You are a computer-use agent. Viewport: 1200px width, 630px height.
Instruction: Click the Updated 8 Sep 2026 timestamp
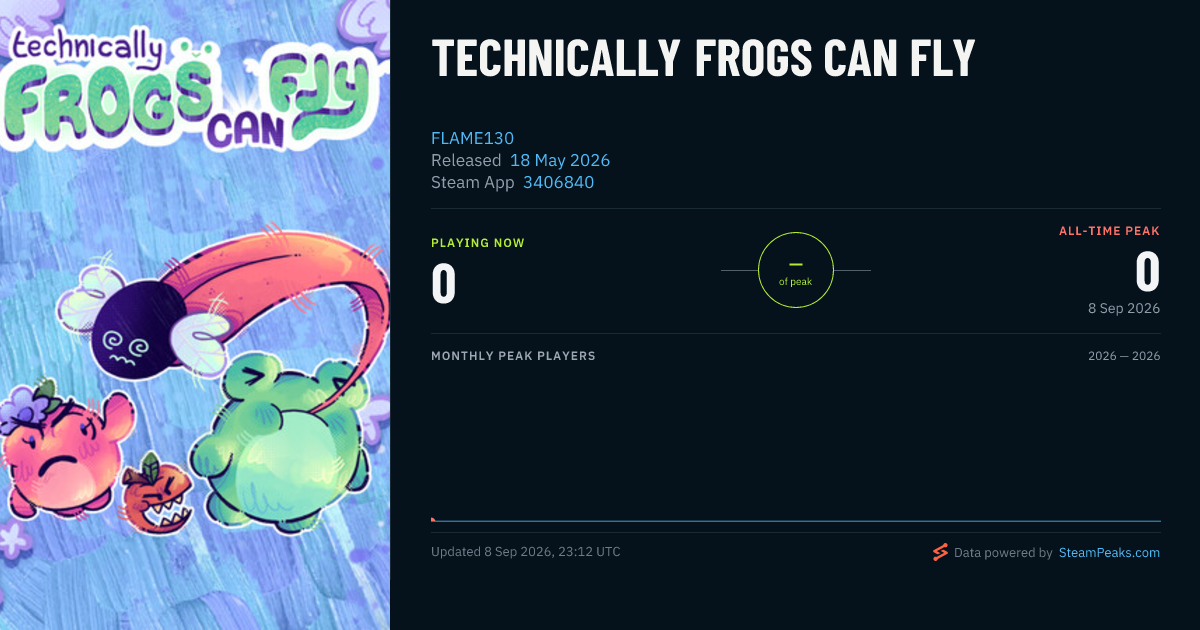point(526,552)
